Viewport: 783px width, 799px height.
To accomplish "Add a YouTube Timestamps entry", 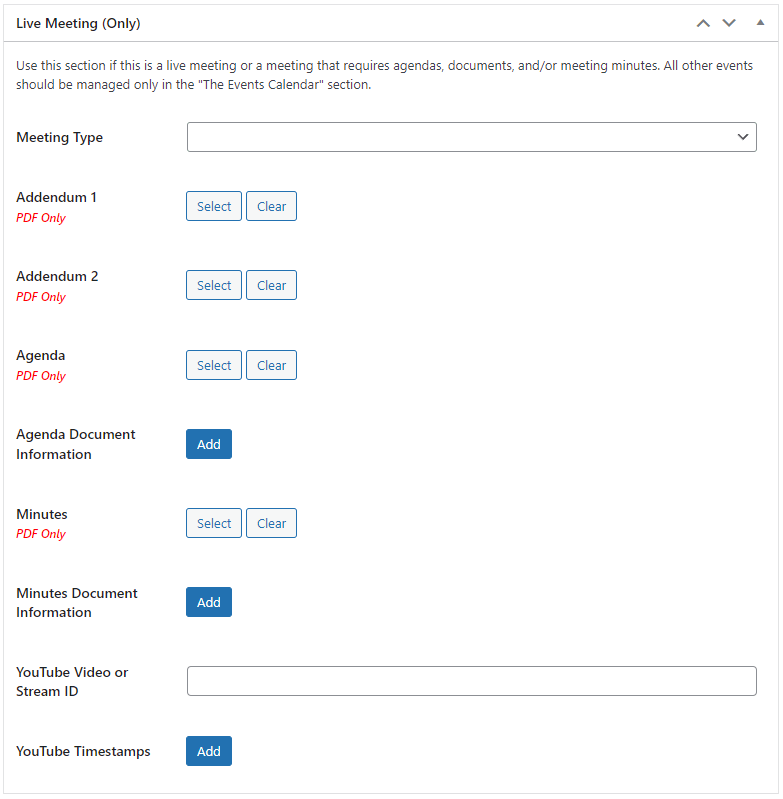I will tap(209, 751).
